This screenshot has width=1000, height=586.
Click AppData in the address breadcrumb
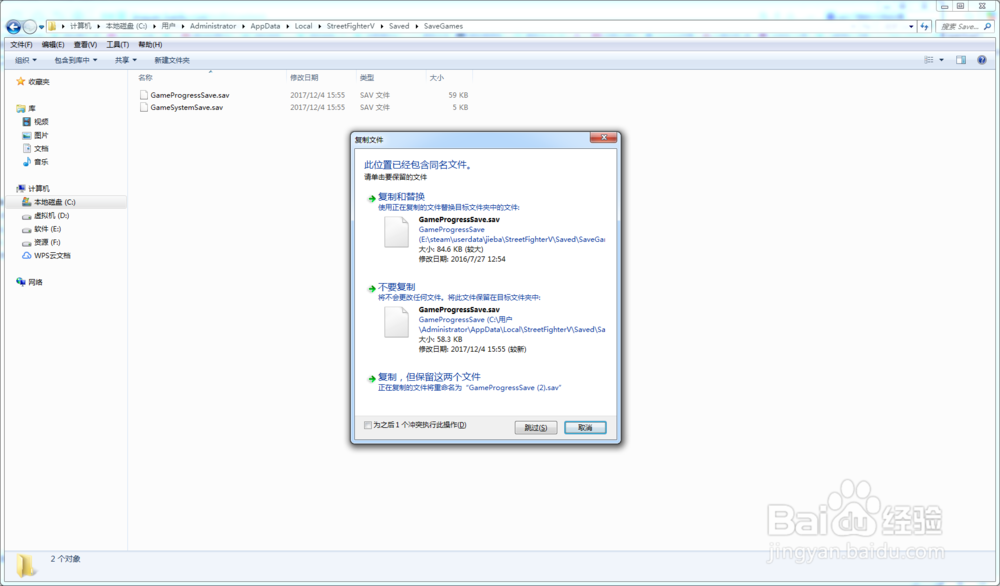click(265, 26)
